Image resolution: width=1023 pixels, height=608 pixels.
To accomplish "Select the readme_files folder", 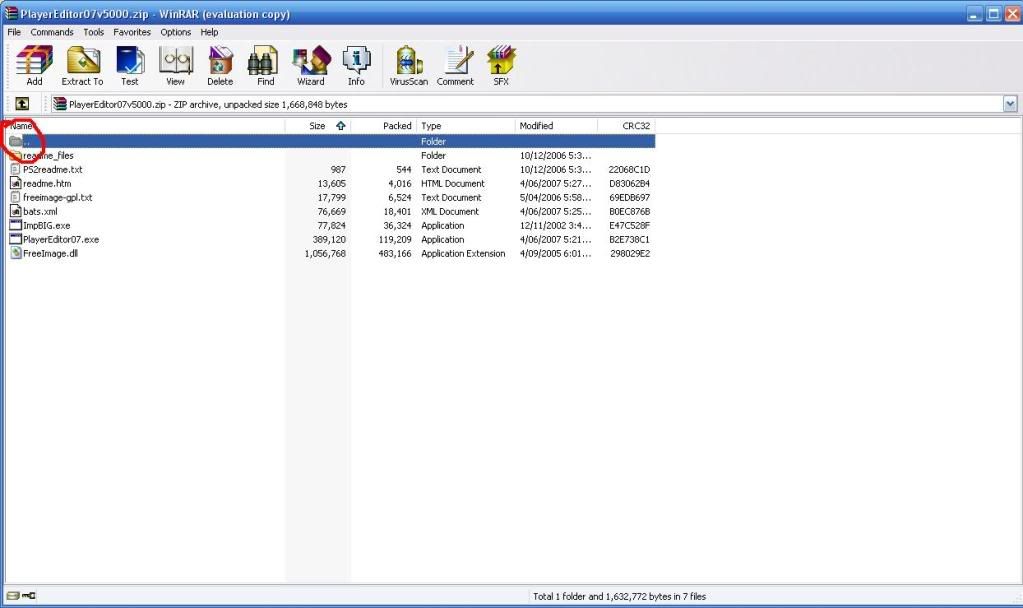I will pos(48,155).
